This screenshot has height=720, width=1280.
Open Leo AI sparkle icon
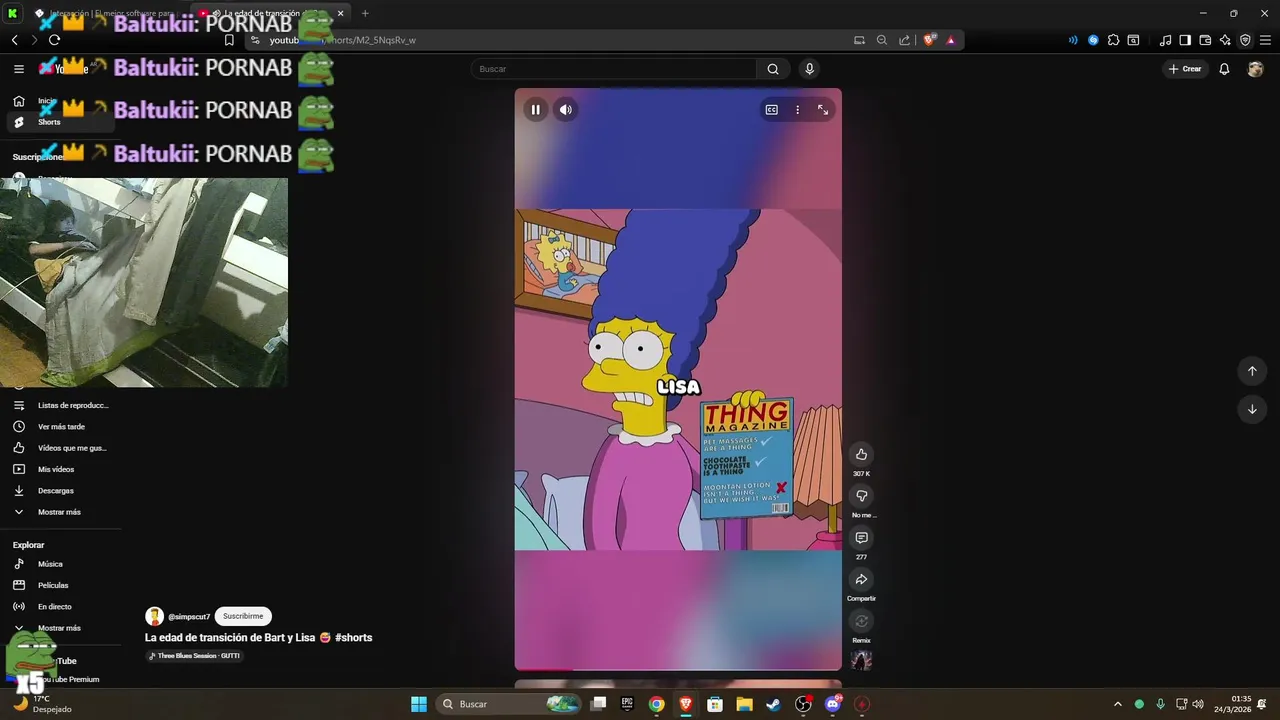coord(1225,40)
